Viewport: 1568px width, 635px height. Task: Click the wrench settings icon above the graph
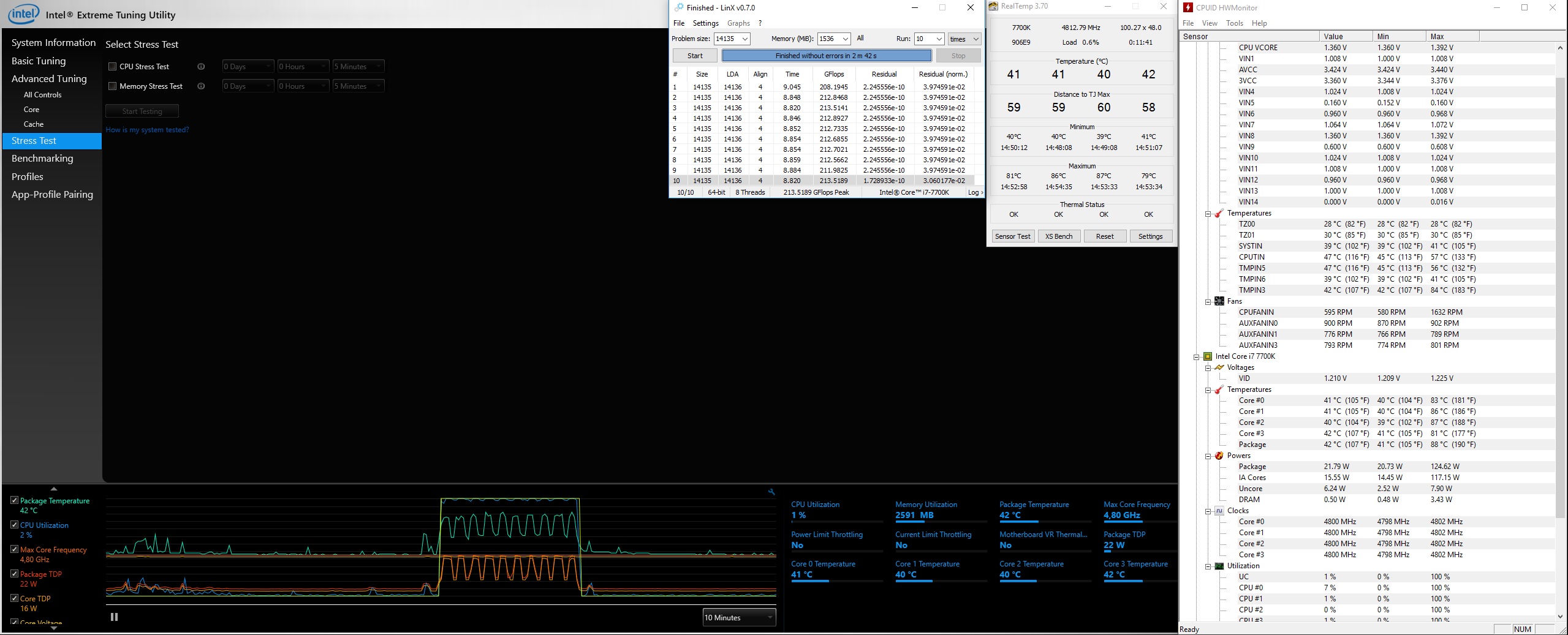(771, 492)
